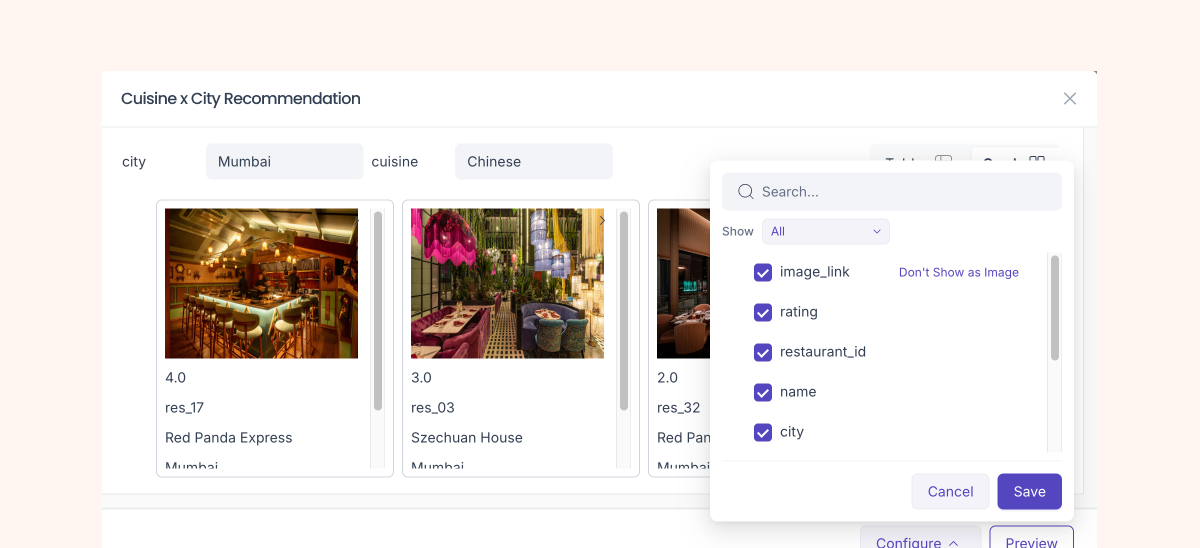This screenshot has height=548, width=1200.
Task: Click the scrollbar in the Szechuan House card
Action: point(624,310)
